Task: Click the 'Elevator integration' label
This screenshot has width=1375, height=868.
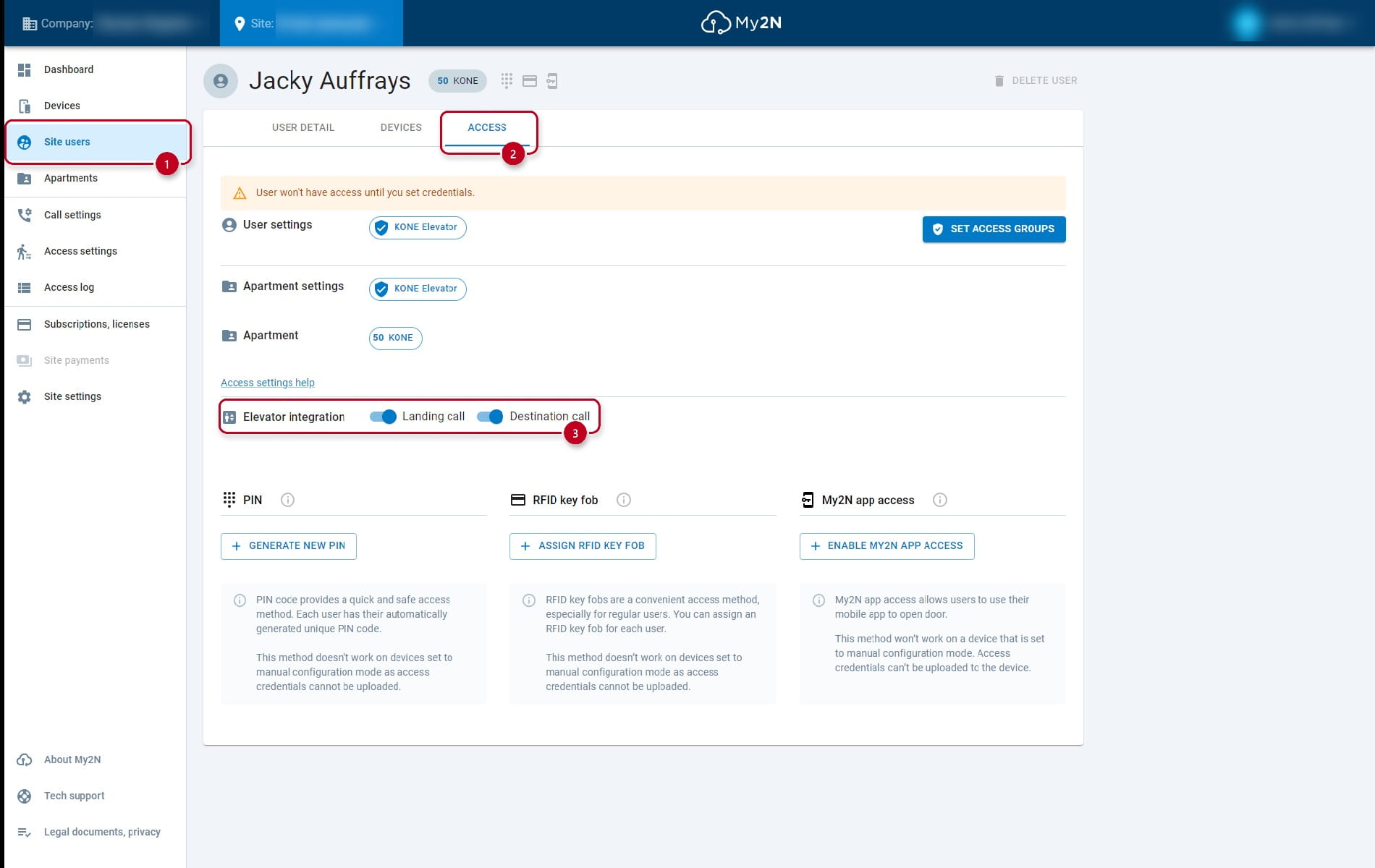Action: (294, 417)
